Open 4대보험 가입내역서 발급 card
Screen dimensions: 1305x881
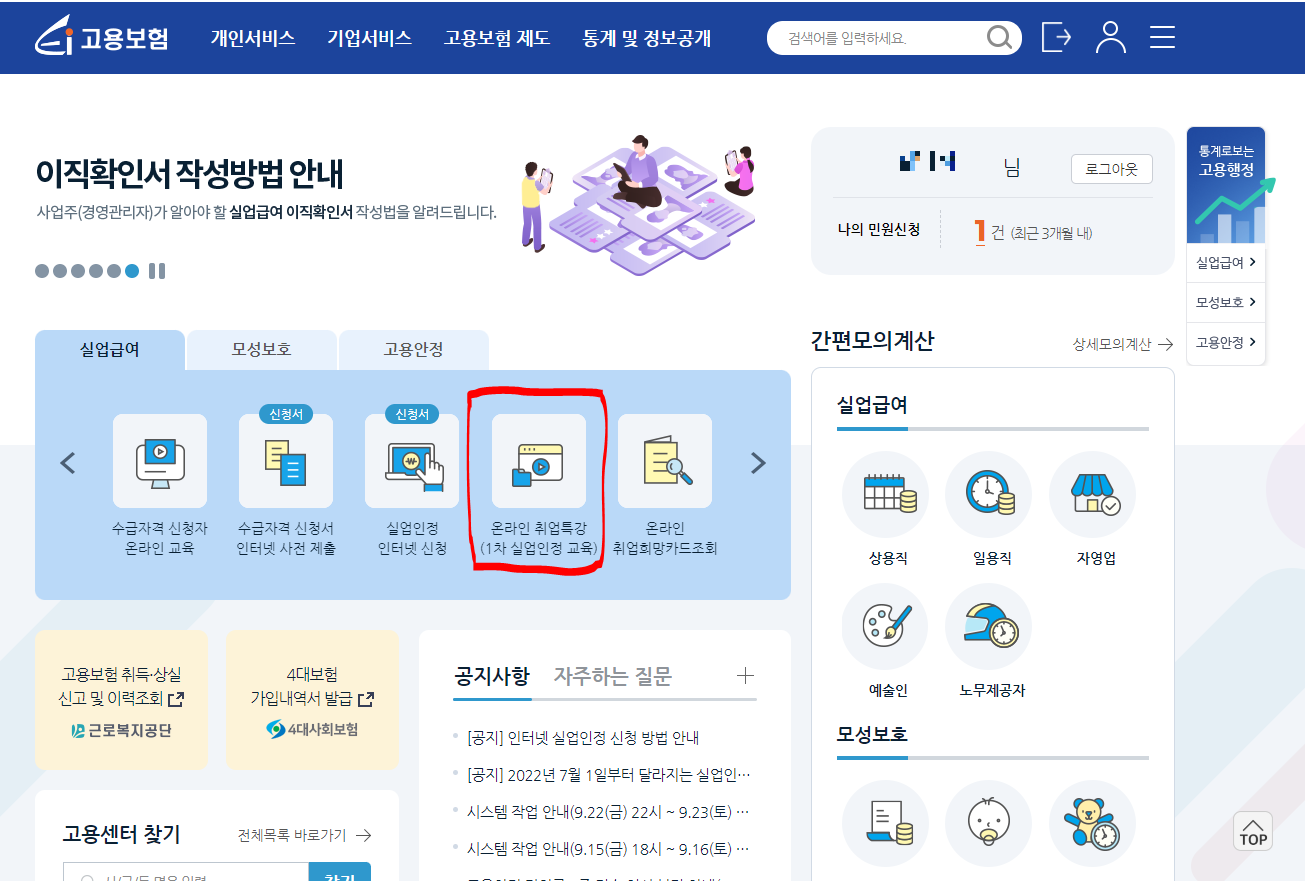point(312,699)
